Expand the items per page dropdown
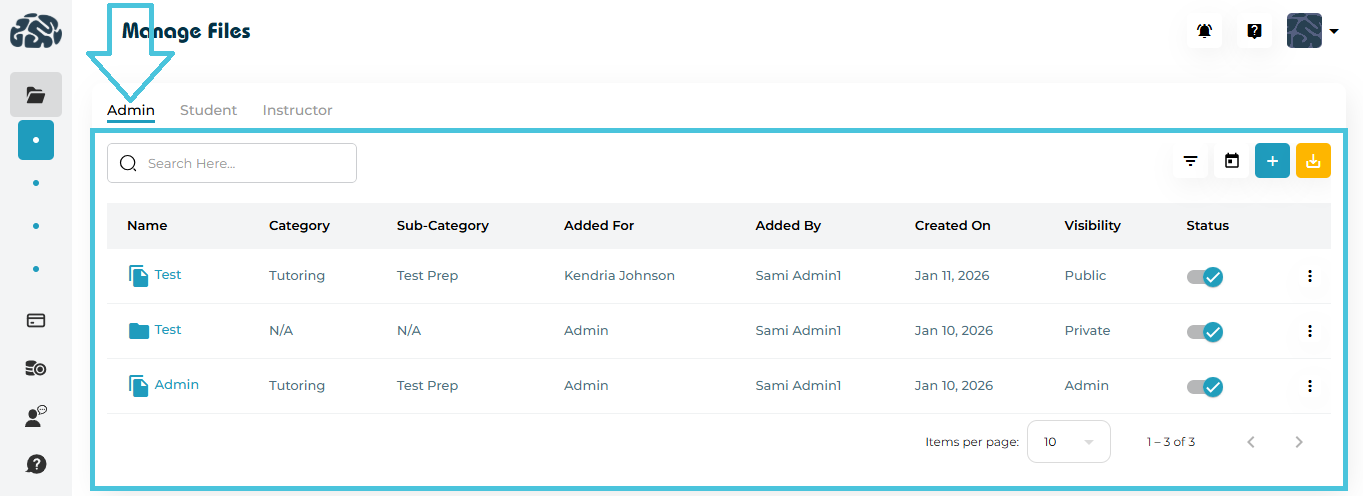 pos(1068,442)
